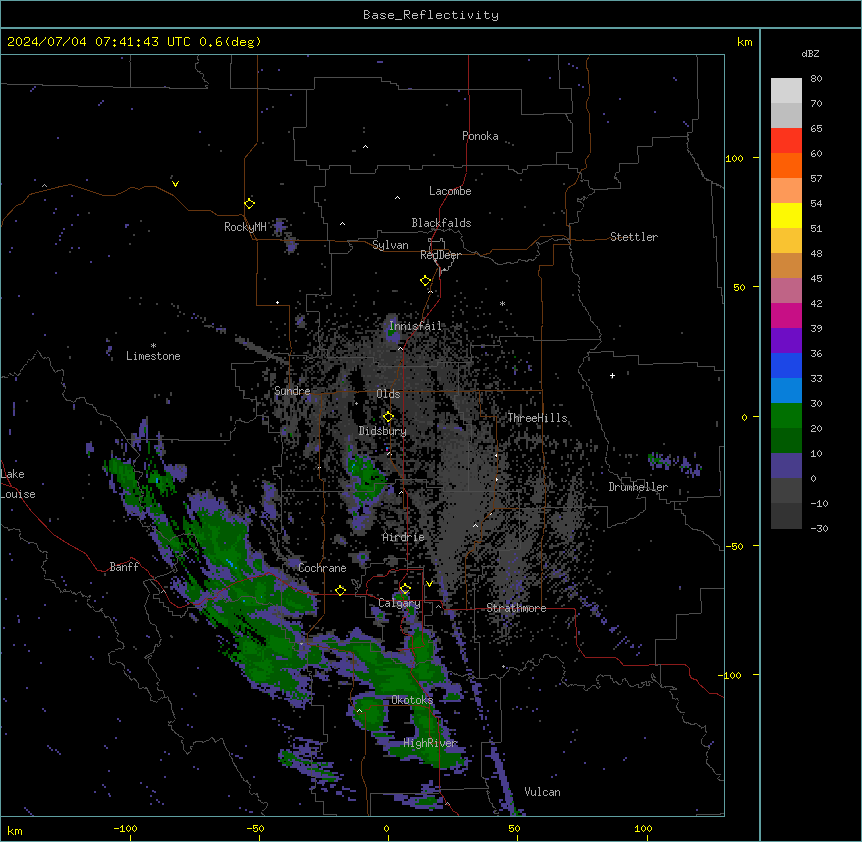Select the Okotoks town label

pyautogui.click(x=412, y=700)
